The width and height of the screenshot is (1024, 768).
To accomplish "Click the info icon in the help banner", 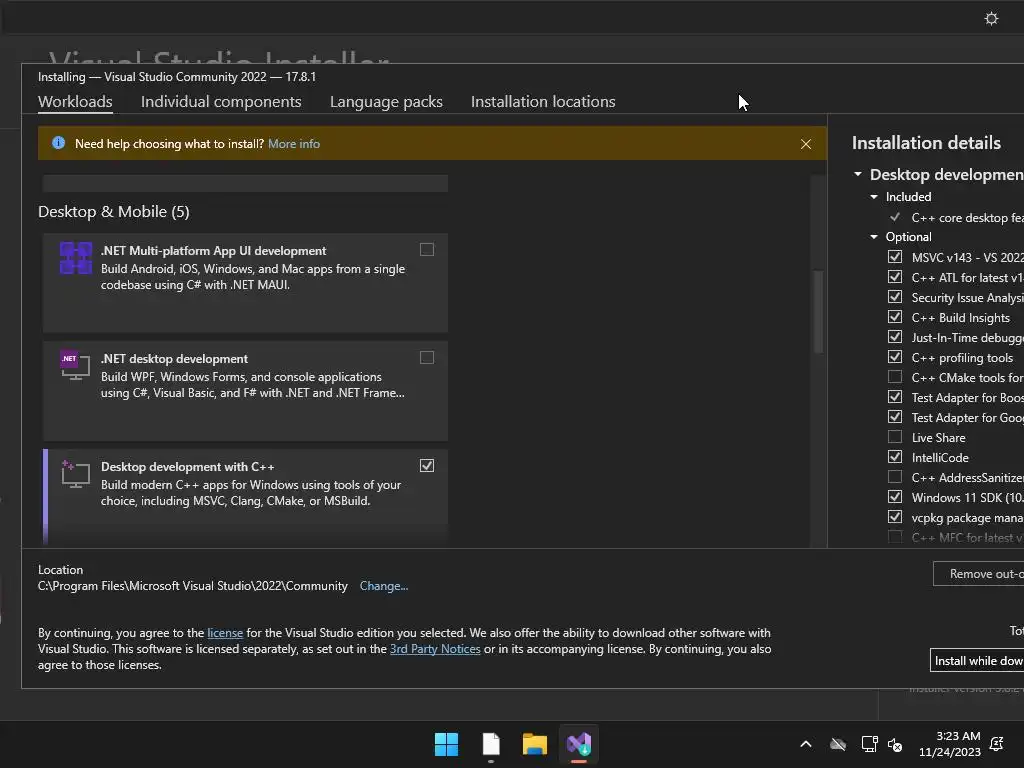I will coord(59,143).
